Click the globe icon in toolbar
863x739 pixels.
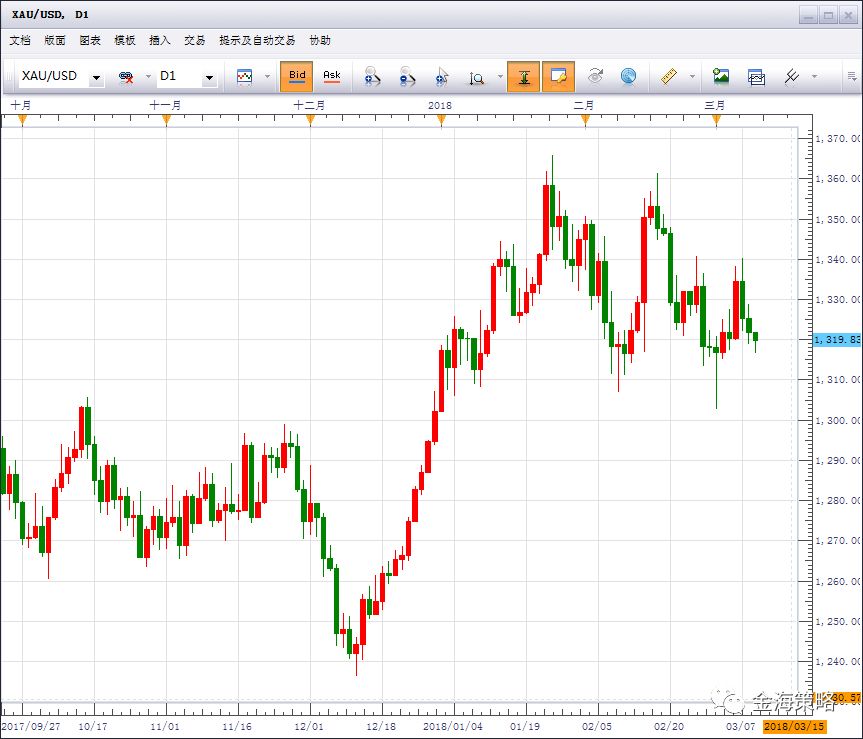pos(628,77)
